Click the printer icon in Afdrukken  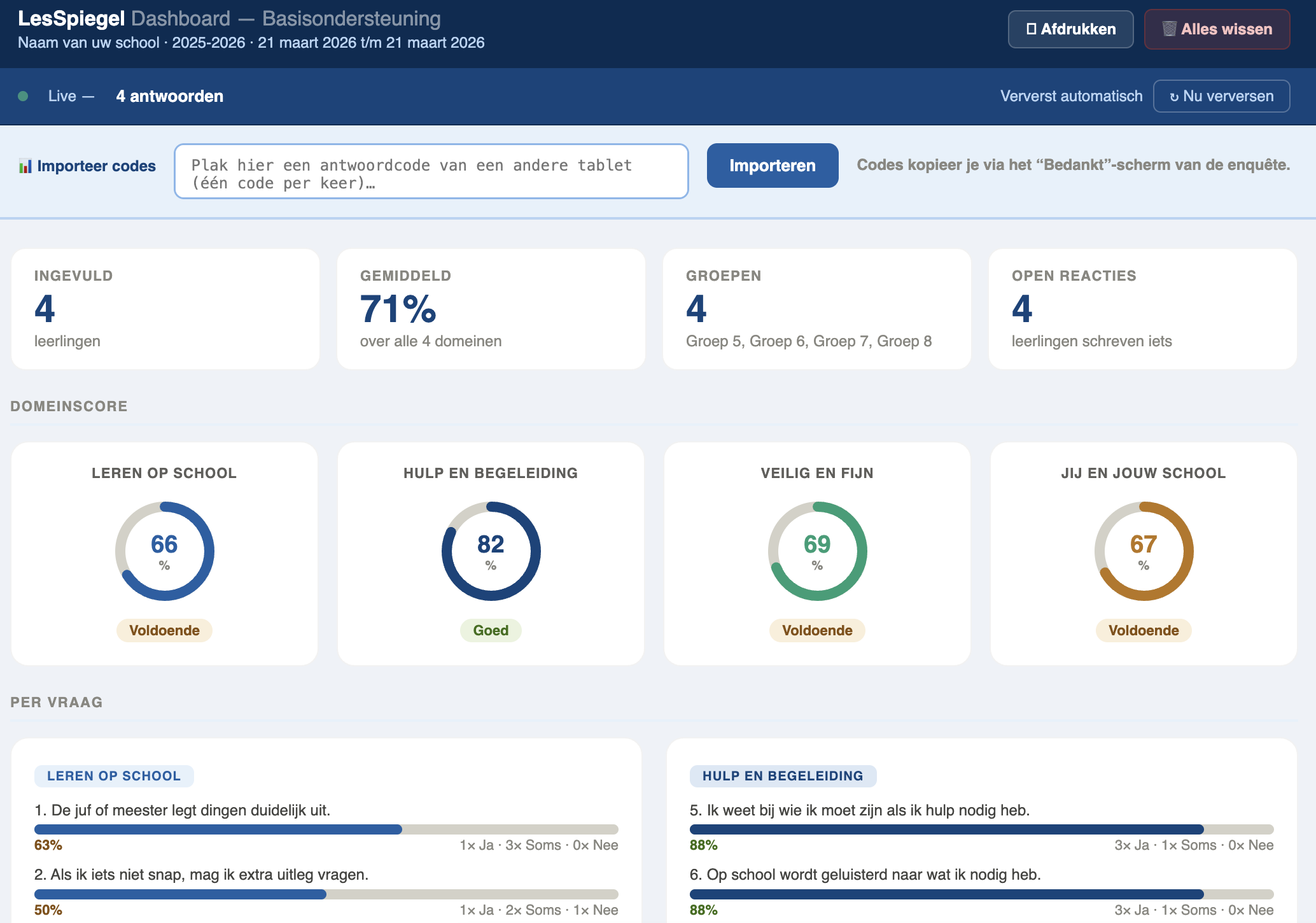[x=1031, y=29]
